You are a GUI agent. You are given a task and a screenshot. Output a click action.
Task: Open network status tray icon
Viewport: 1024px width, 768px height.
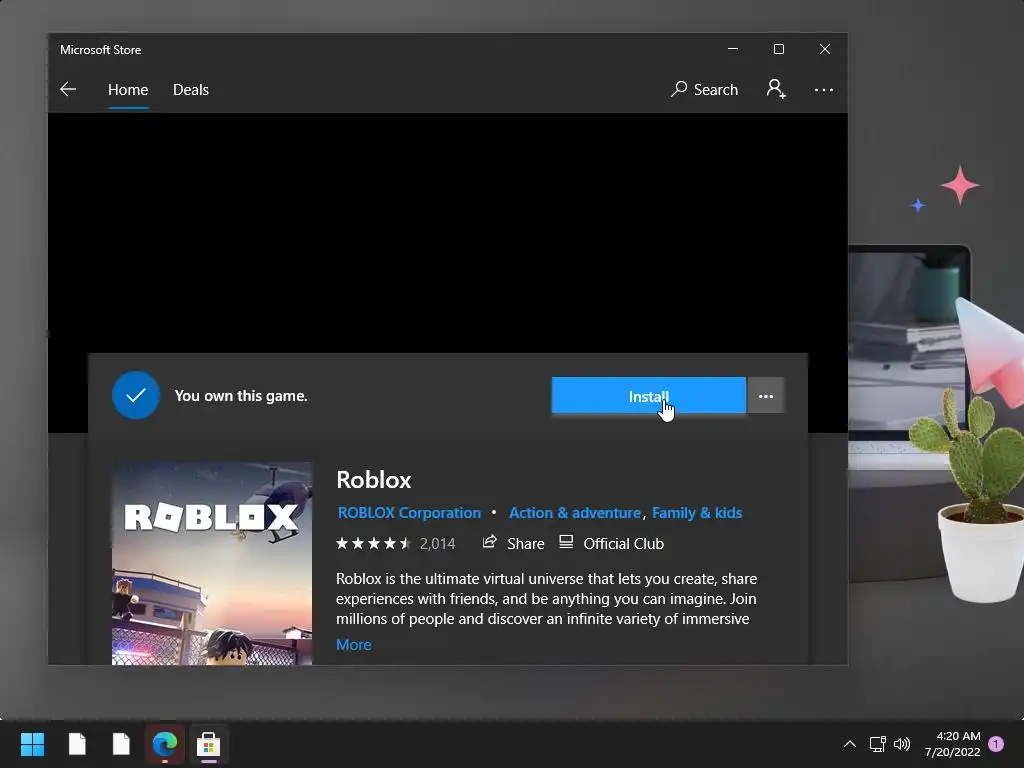pos(877,744)
